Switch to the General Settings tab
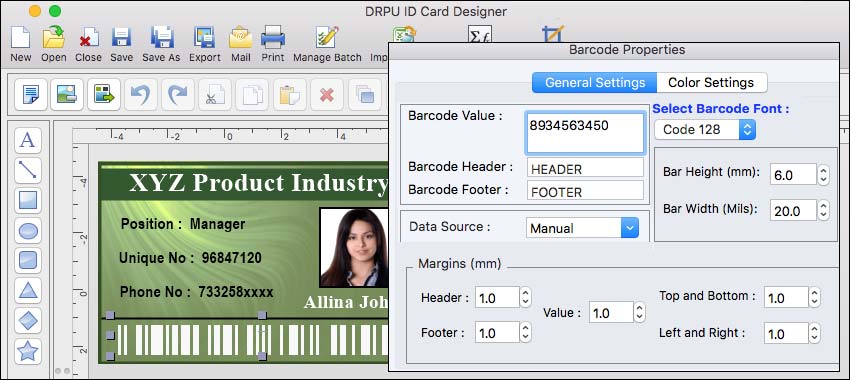Screen dimensions: 850x380 pyautogui.click(x=595, y=82)
